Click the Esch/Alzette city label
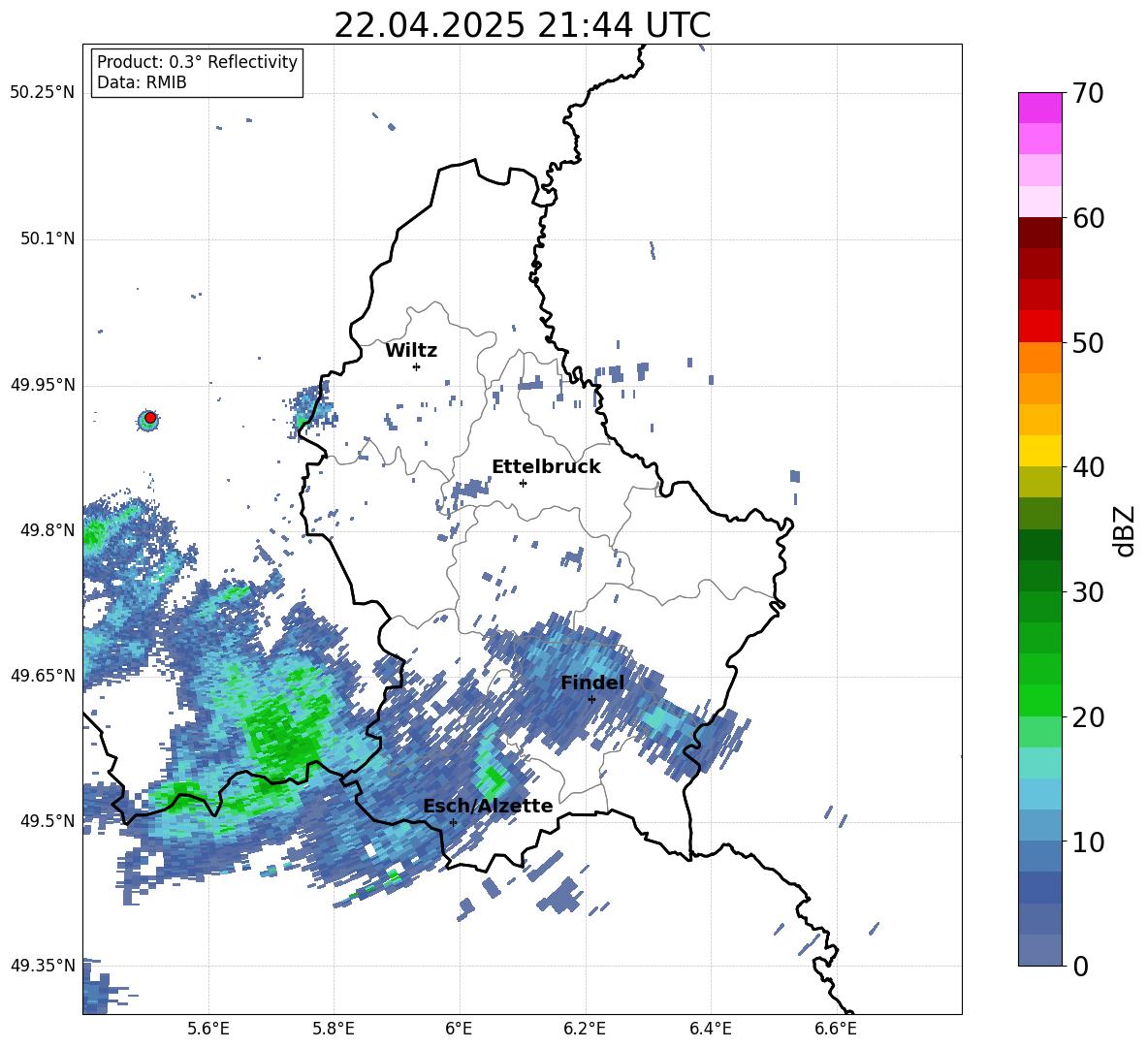 [488, 806]
